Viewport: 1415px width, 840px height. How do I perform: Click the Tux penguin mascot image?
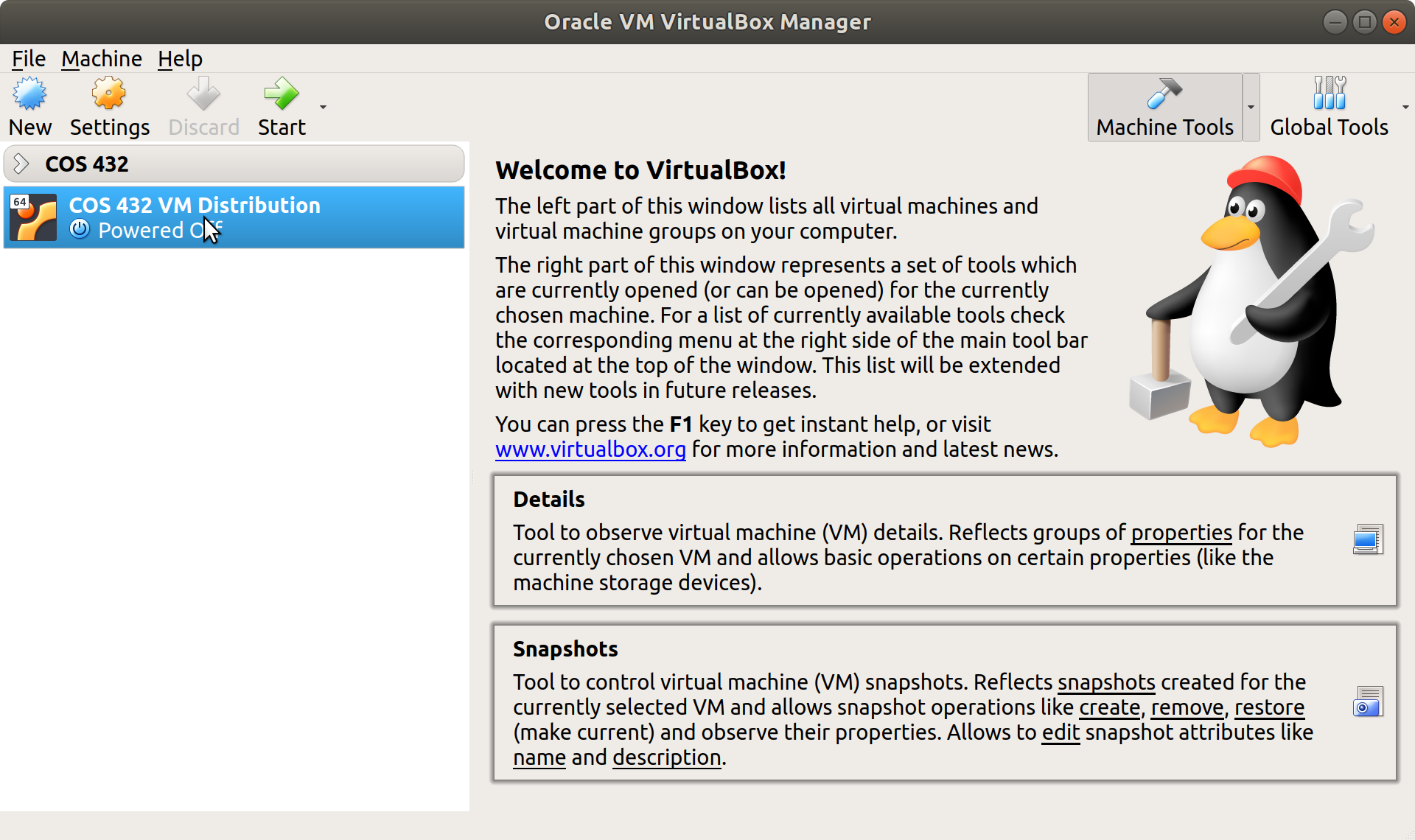pos(1251,301)
